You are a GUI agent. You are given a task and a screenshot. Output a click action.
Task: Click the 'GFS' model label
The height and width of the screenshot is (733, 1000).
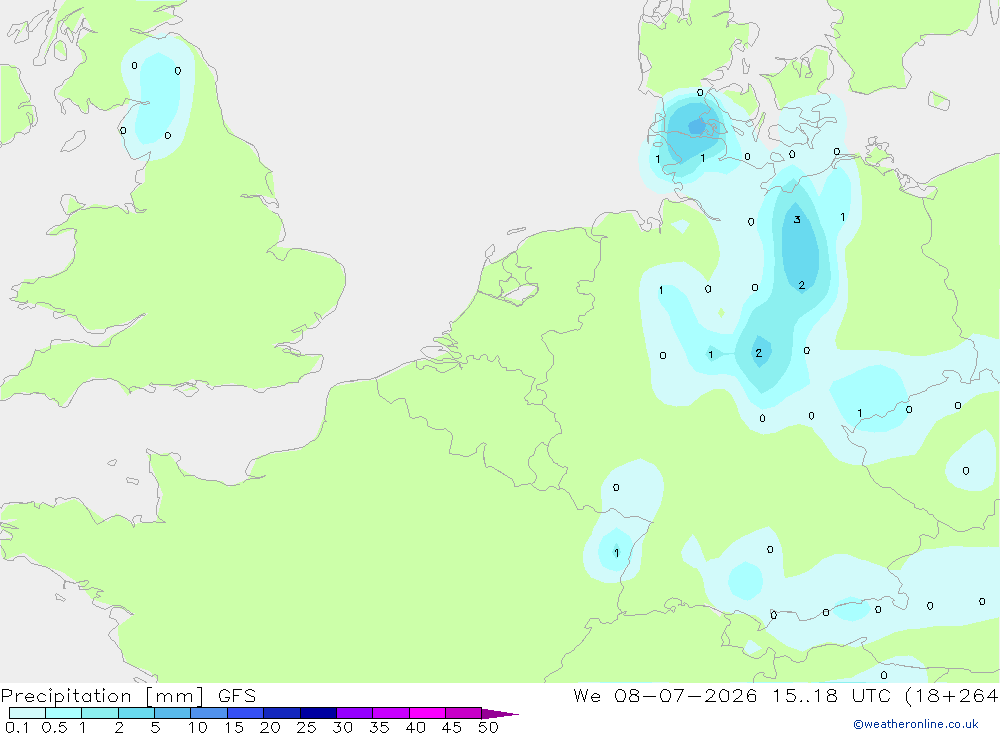click(237, 695)
